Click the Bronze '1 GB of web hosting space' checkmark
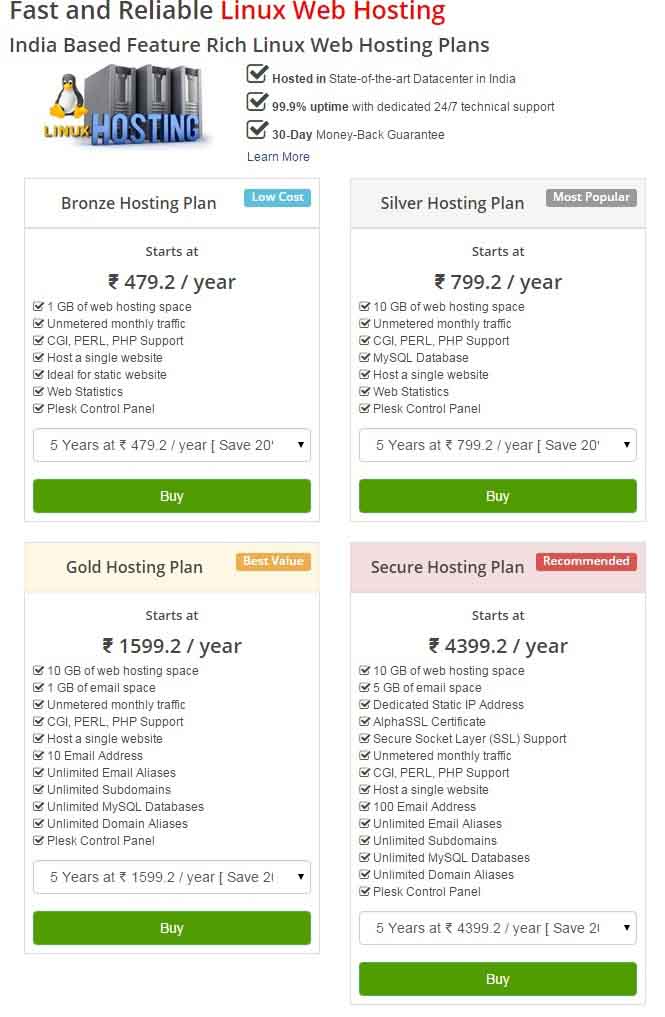 coord(39,307)
